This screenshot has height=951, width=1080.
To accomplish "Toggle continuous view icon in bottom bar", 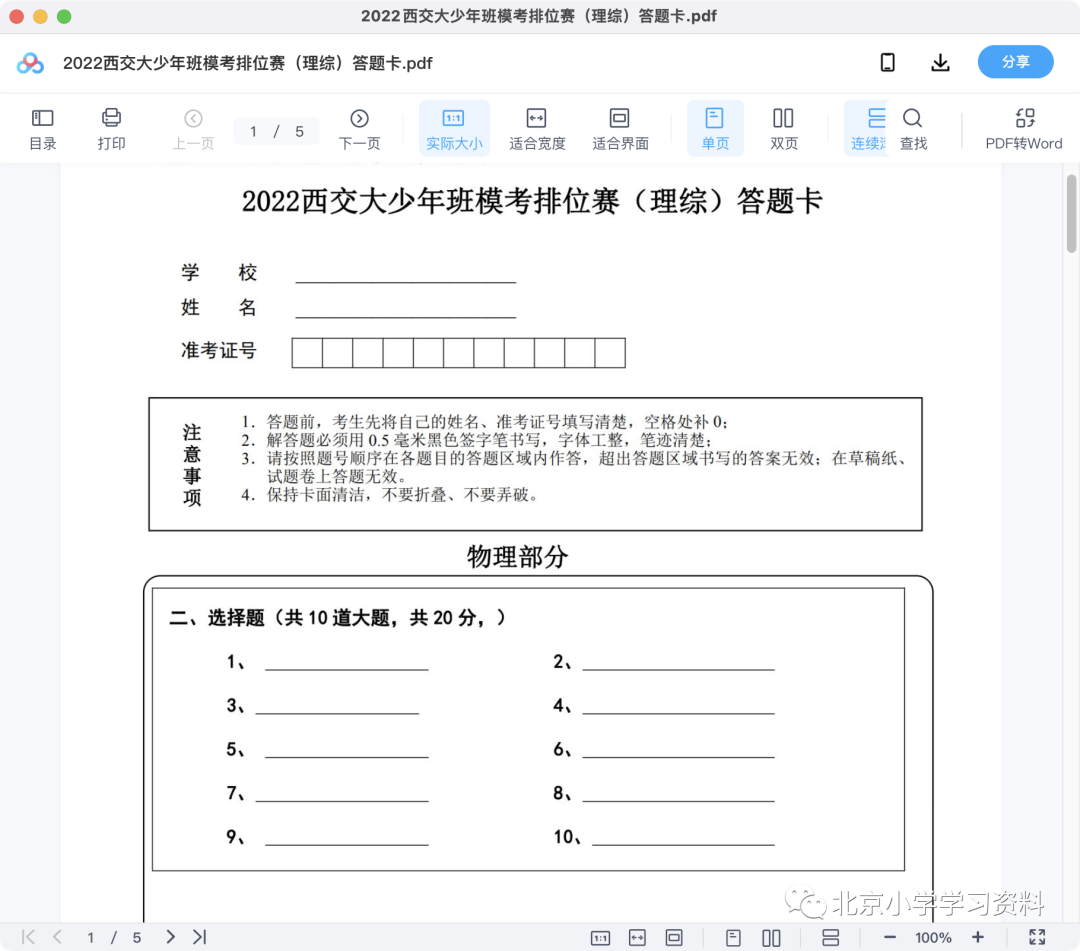I will pyautogui.click(x=831, y=938).
